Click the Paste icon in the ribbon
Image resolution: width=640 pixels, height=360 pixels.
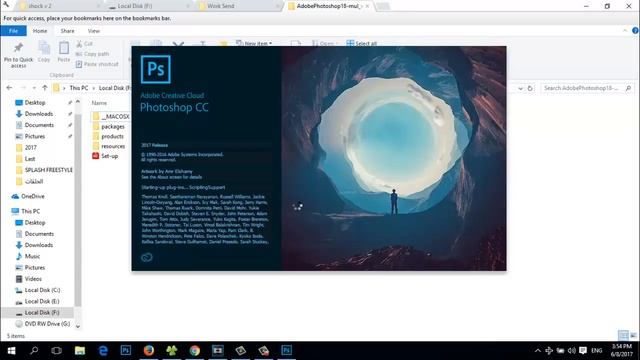pyautogui.click(x=64, y=48)
